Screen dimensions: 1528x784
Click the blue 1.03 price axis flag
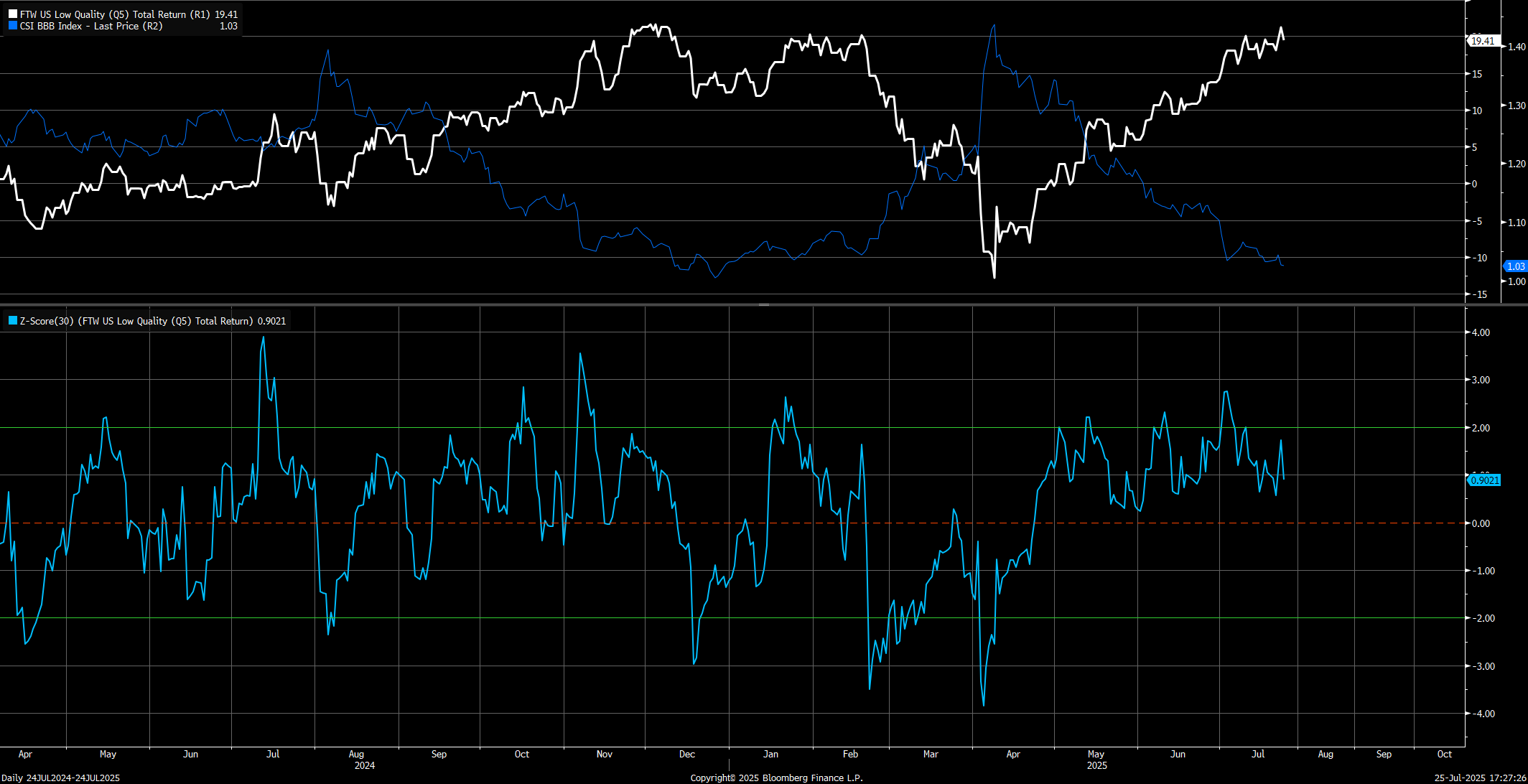[x=1515, y=266]
